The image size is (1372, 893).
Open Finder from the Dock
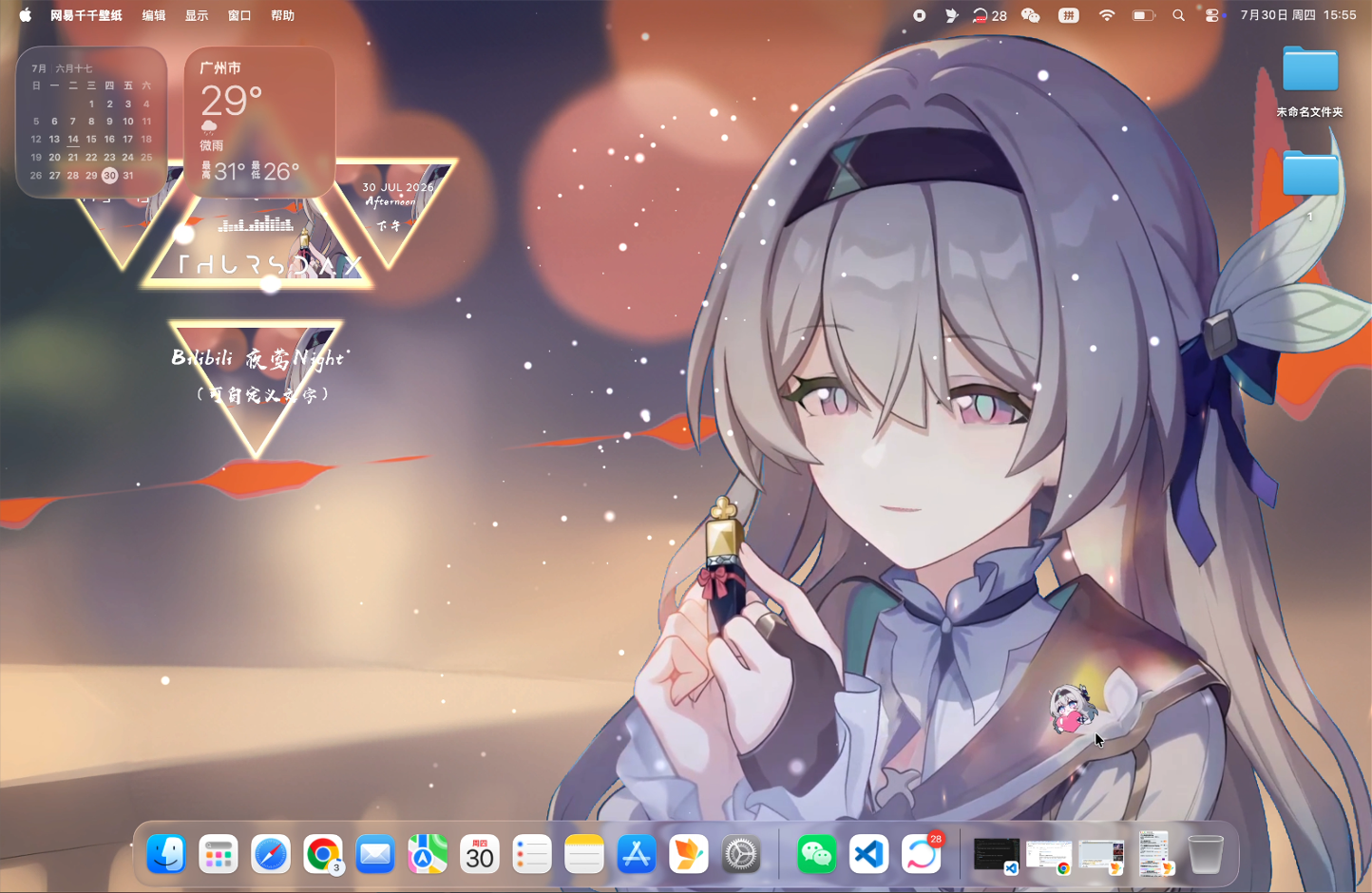(166, 854)
